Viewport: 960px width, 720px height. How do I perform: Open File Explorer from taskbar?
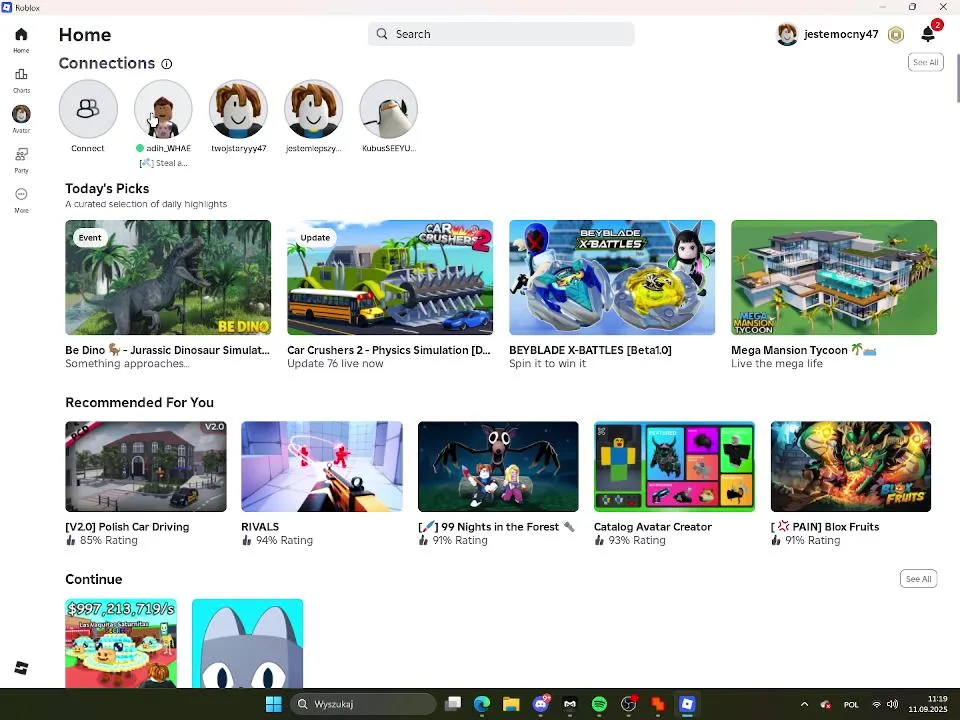511,704
